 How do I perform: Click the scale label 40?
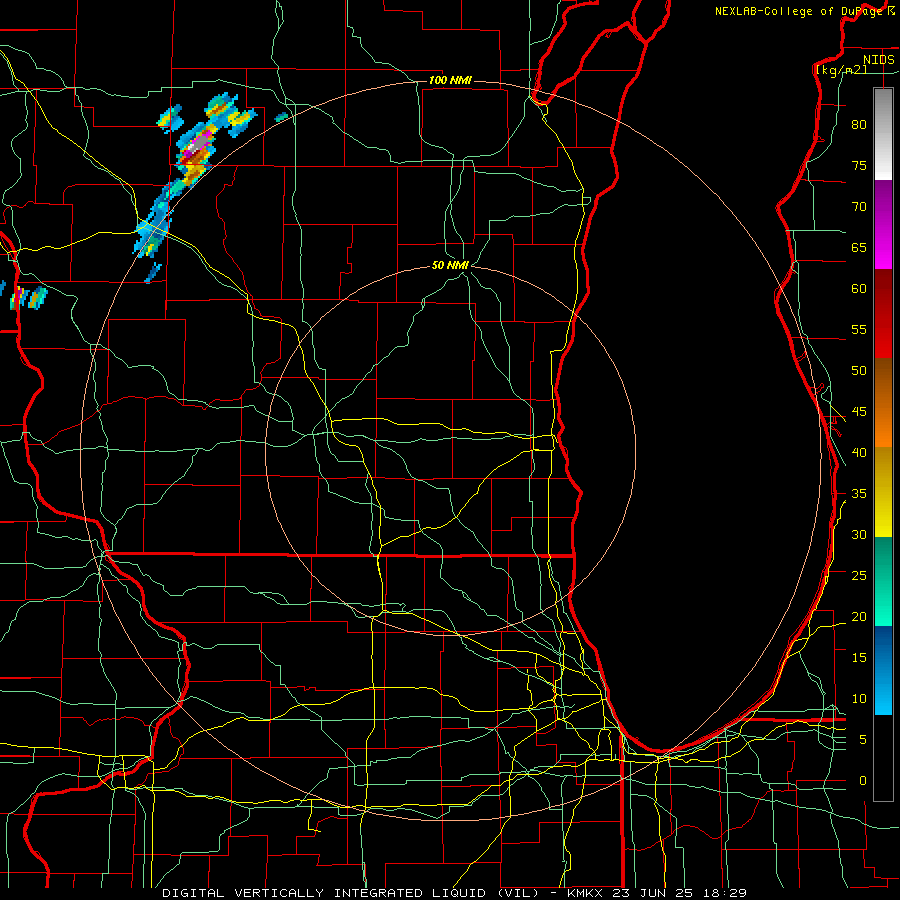coord(859,452)
